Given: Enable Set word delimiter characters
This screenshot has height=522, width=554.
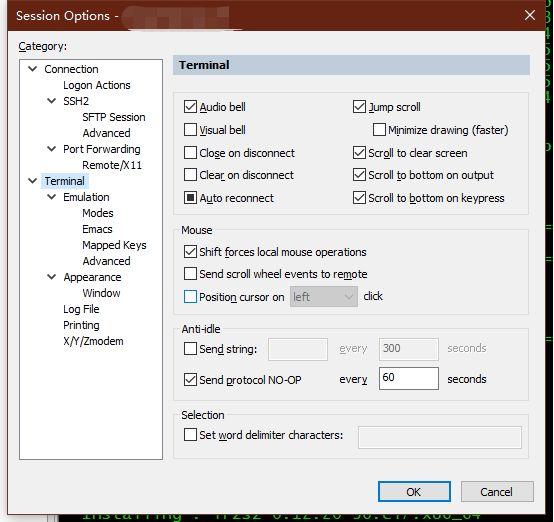Looking at the screenshot, I should coord(190,434).
